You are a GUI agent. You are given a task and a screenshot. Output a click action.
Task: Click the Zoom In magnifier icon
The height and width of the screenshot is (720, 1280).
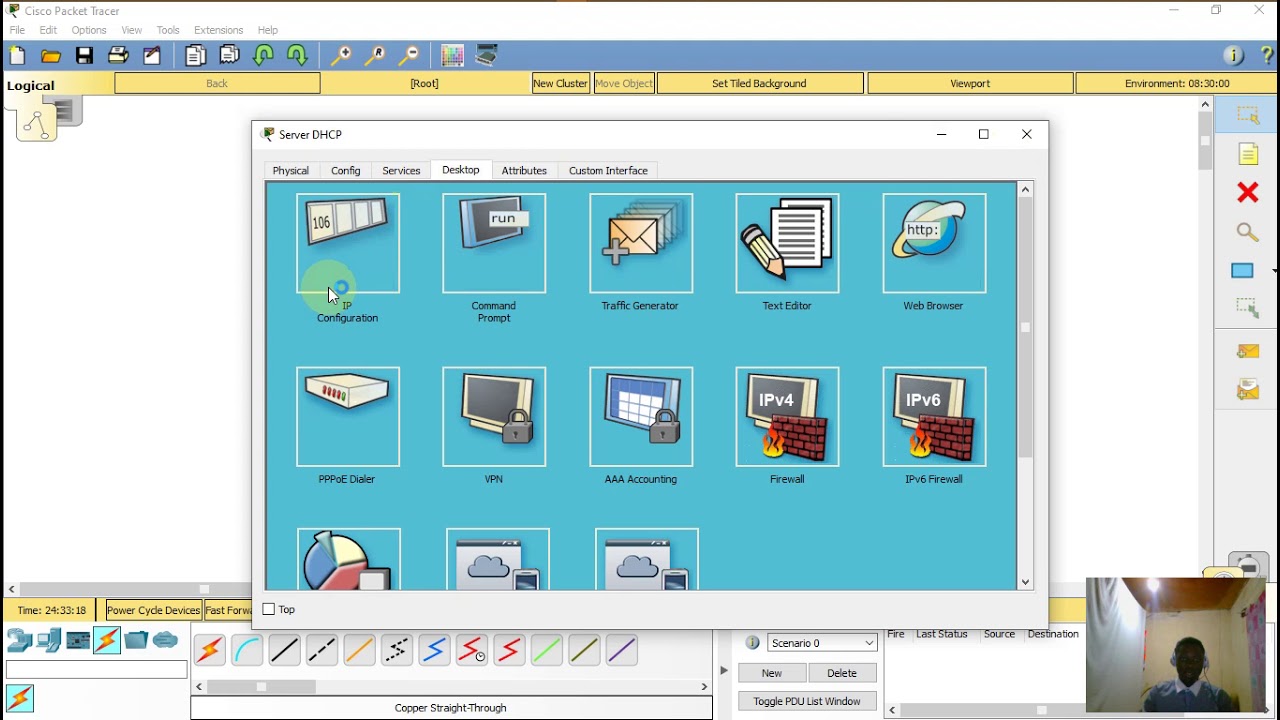point(341,56)
